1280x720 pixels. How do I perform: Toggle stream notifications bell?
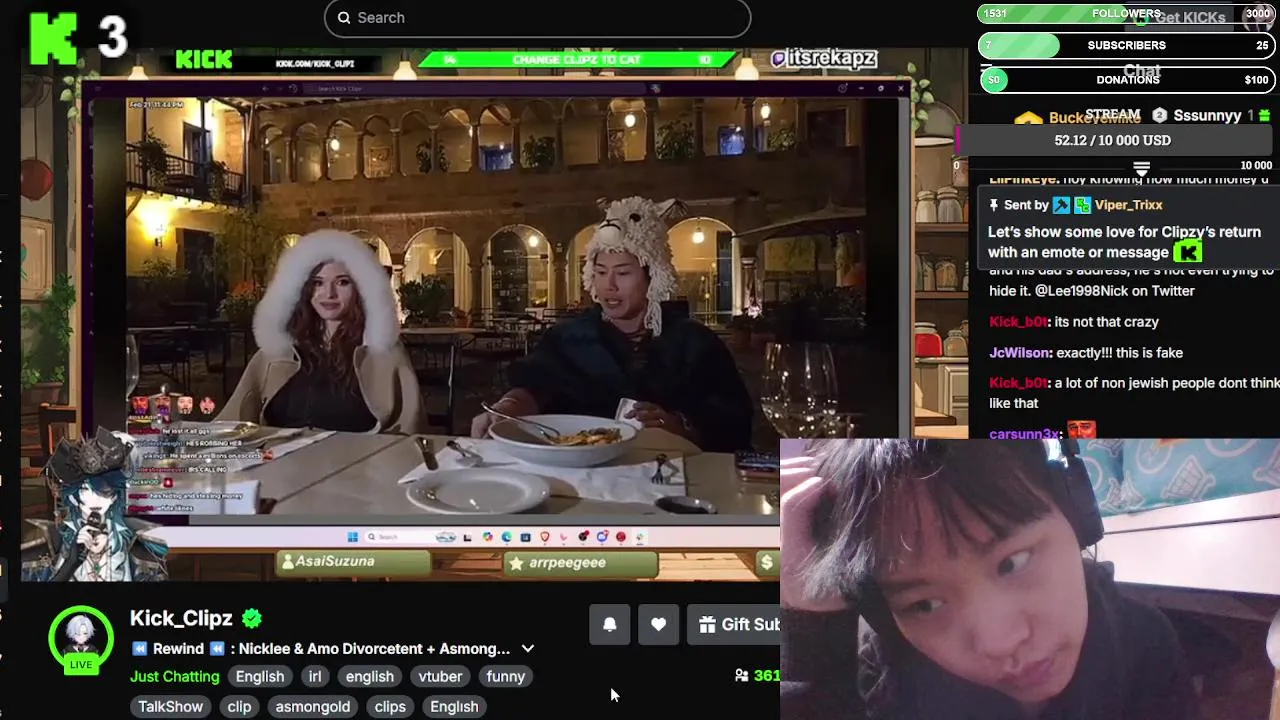pyautogui.click(x=610, y=625)
